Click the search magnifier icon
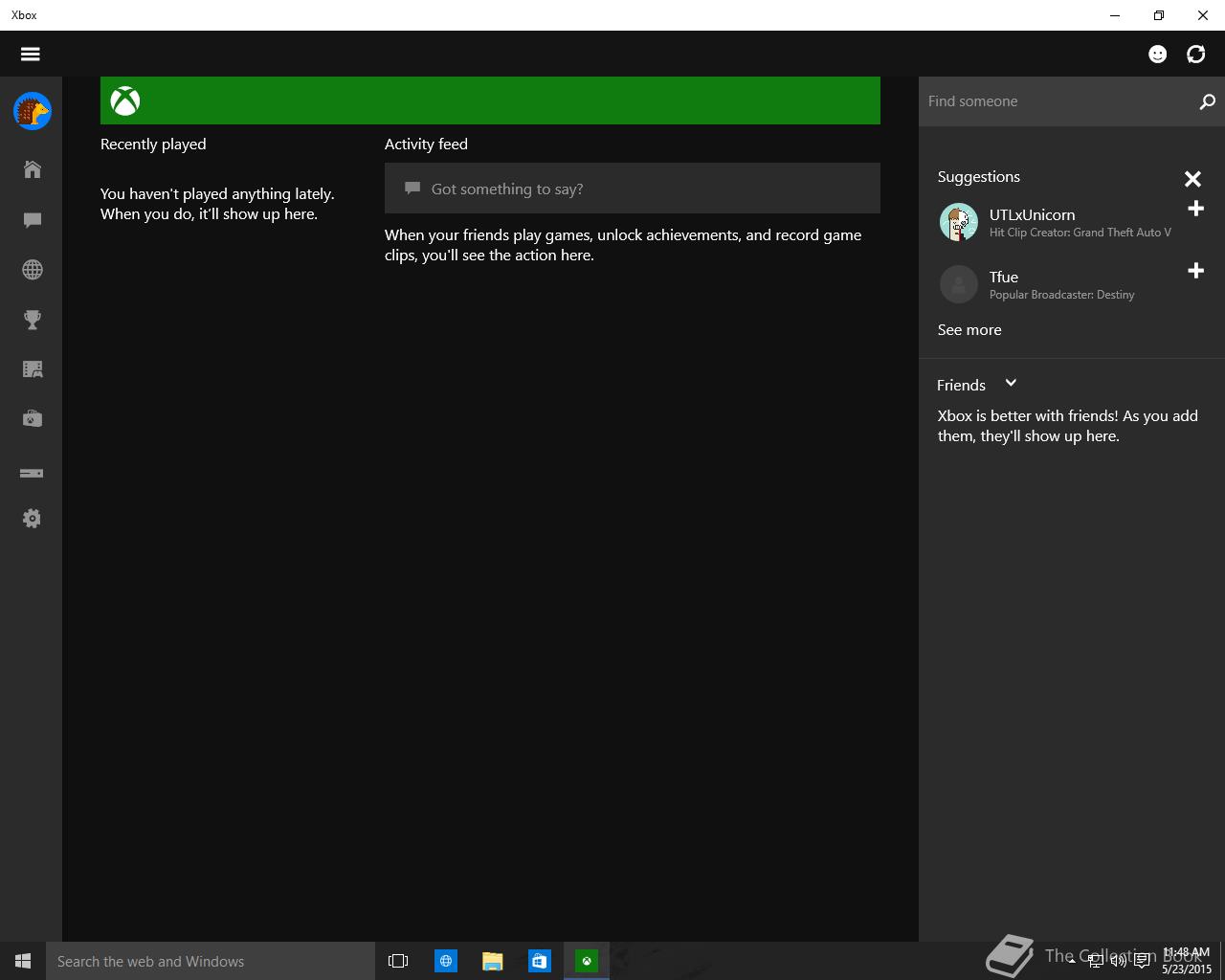 click(x=1207, y=101)
